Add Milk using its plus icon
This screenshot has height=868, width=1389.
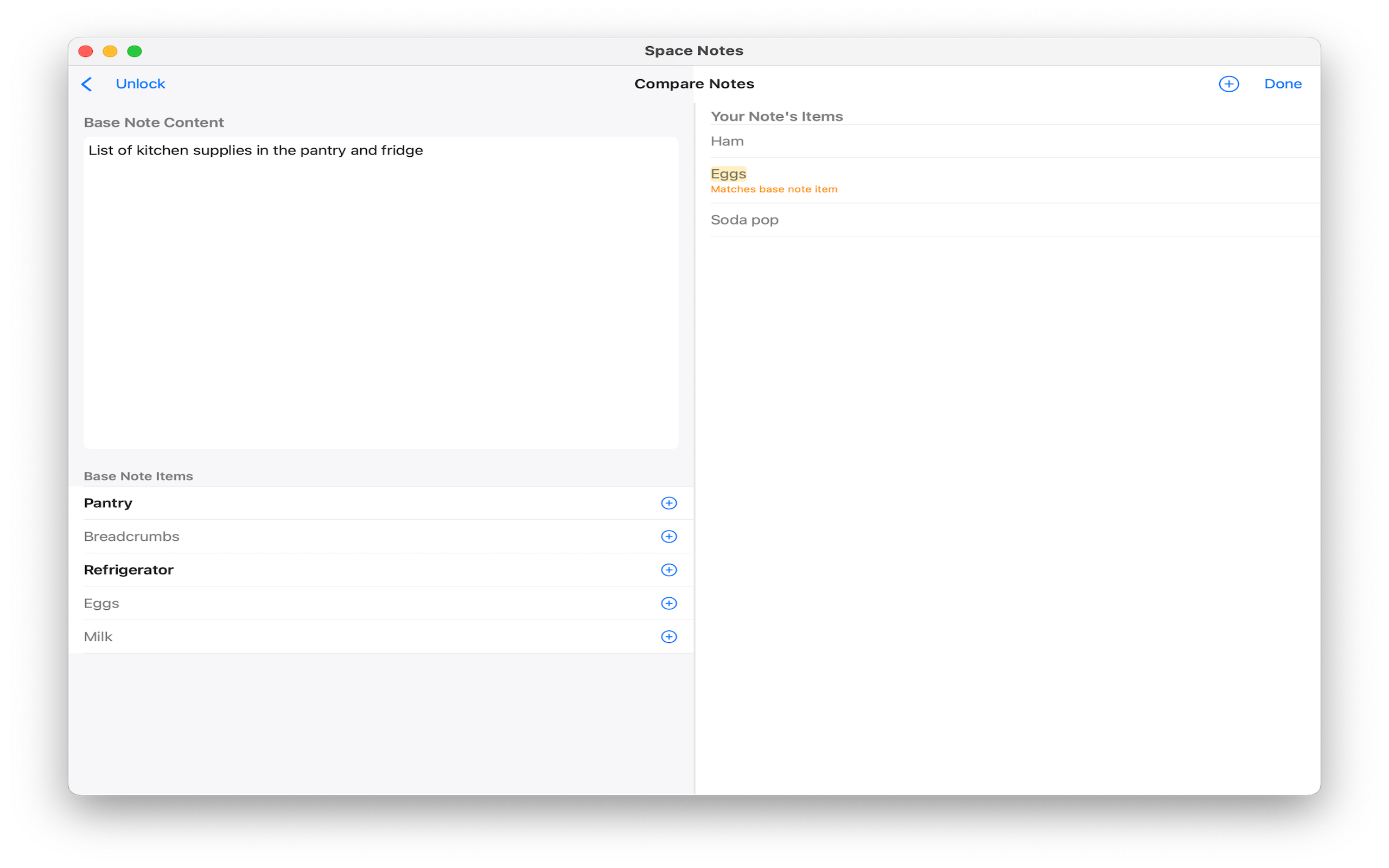[668, 636]
